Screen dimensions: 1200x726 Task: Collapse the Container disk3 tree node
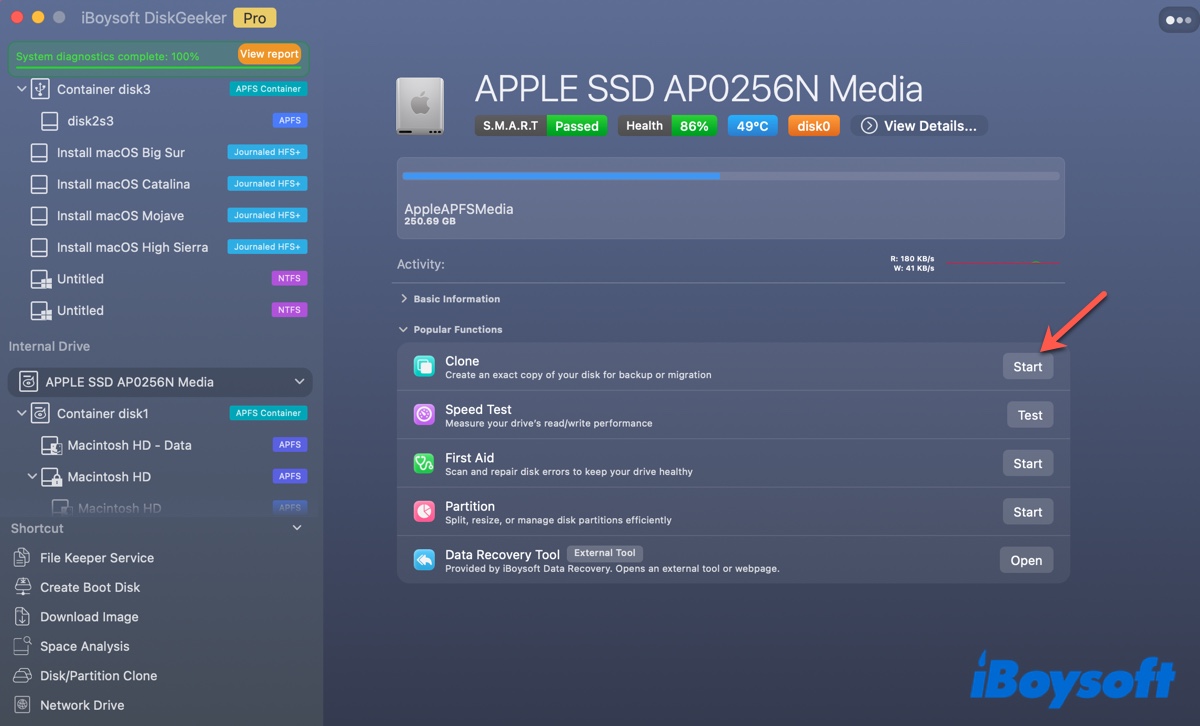coord(21,89)
